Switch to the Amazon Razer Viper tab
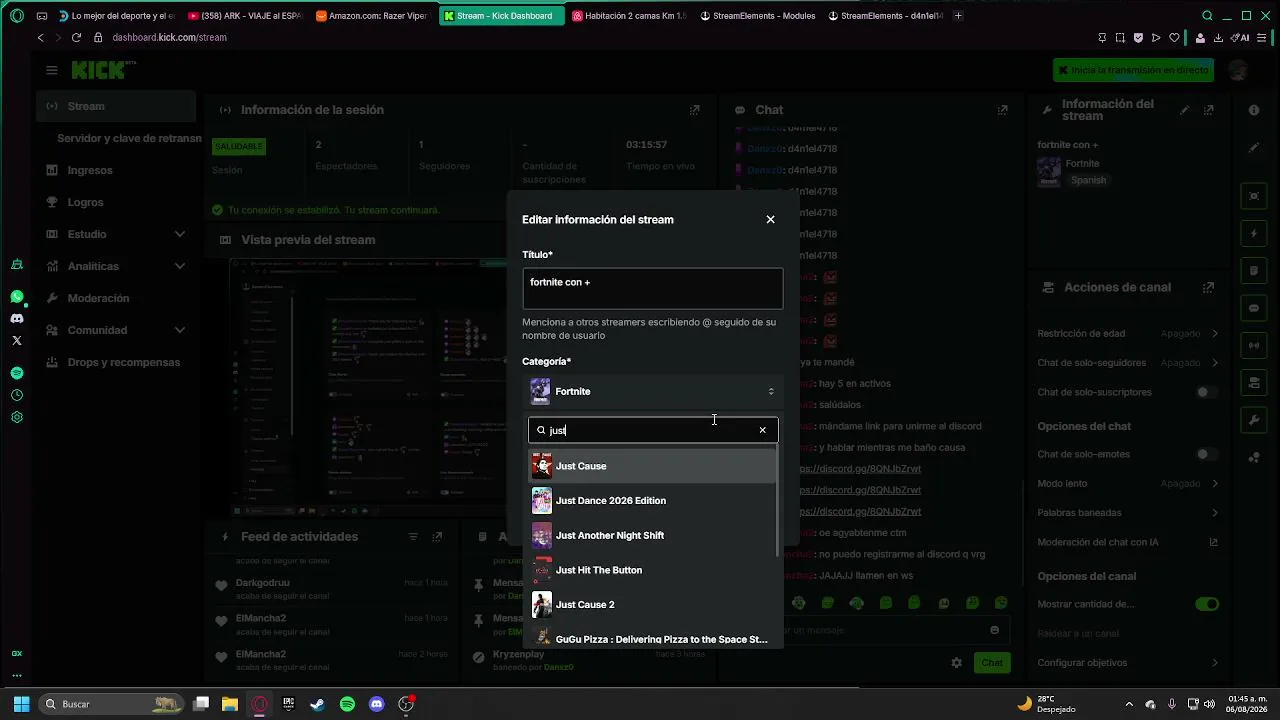This screenshot has width=1280, height=720. coord(372,16)
